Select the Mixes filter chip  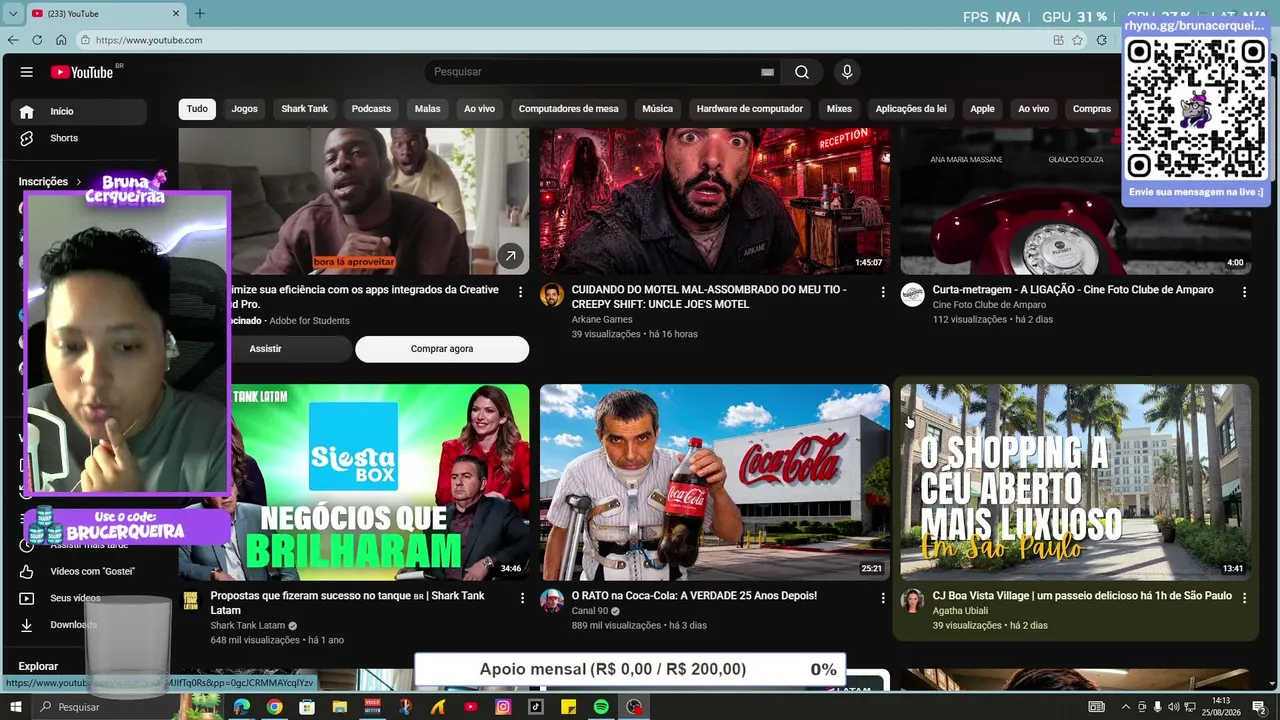tap(839, 109)
